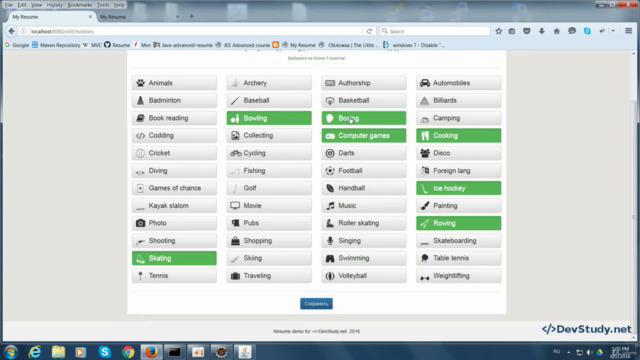Unselect the Rowing hobby
The width and height of the screenshot is (640, 360).
click(458, 223)
